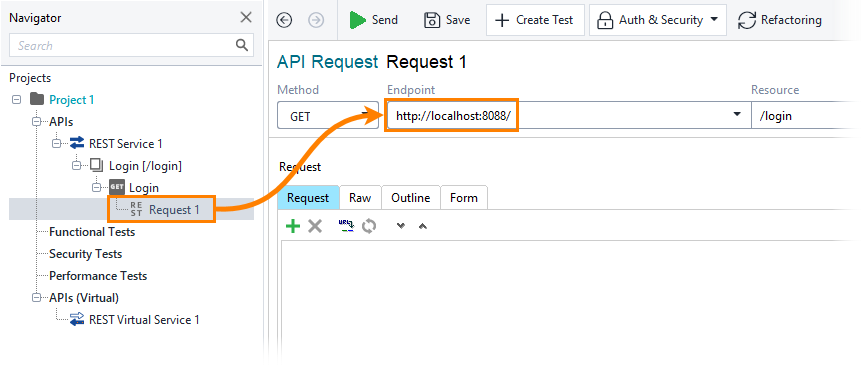Switch to the Outline tab

[x=411, y=197]
